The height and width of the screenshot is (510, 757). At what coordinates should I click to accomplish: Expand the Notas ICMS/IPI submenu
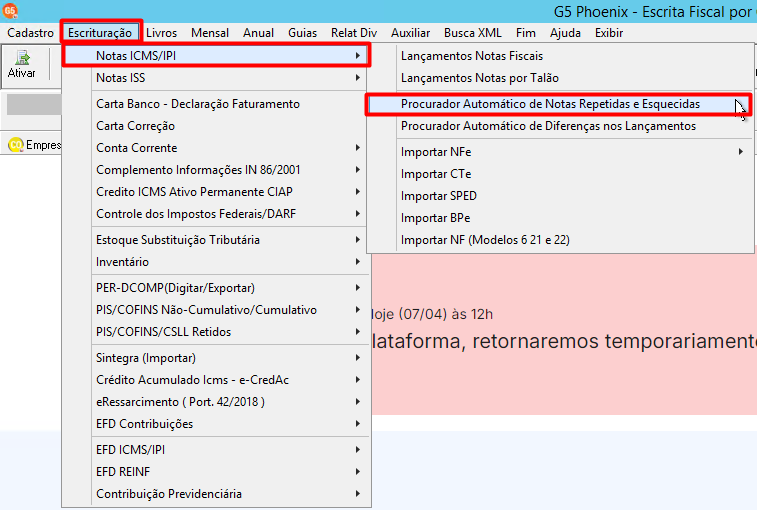(216, 56)
